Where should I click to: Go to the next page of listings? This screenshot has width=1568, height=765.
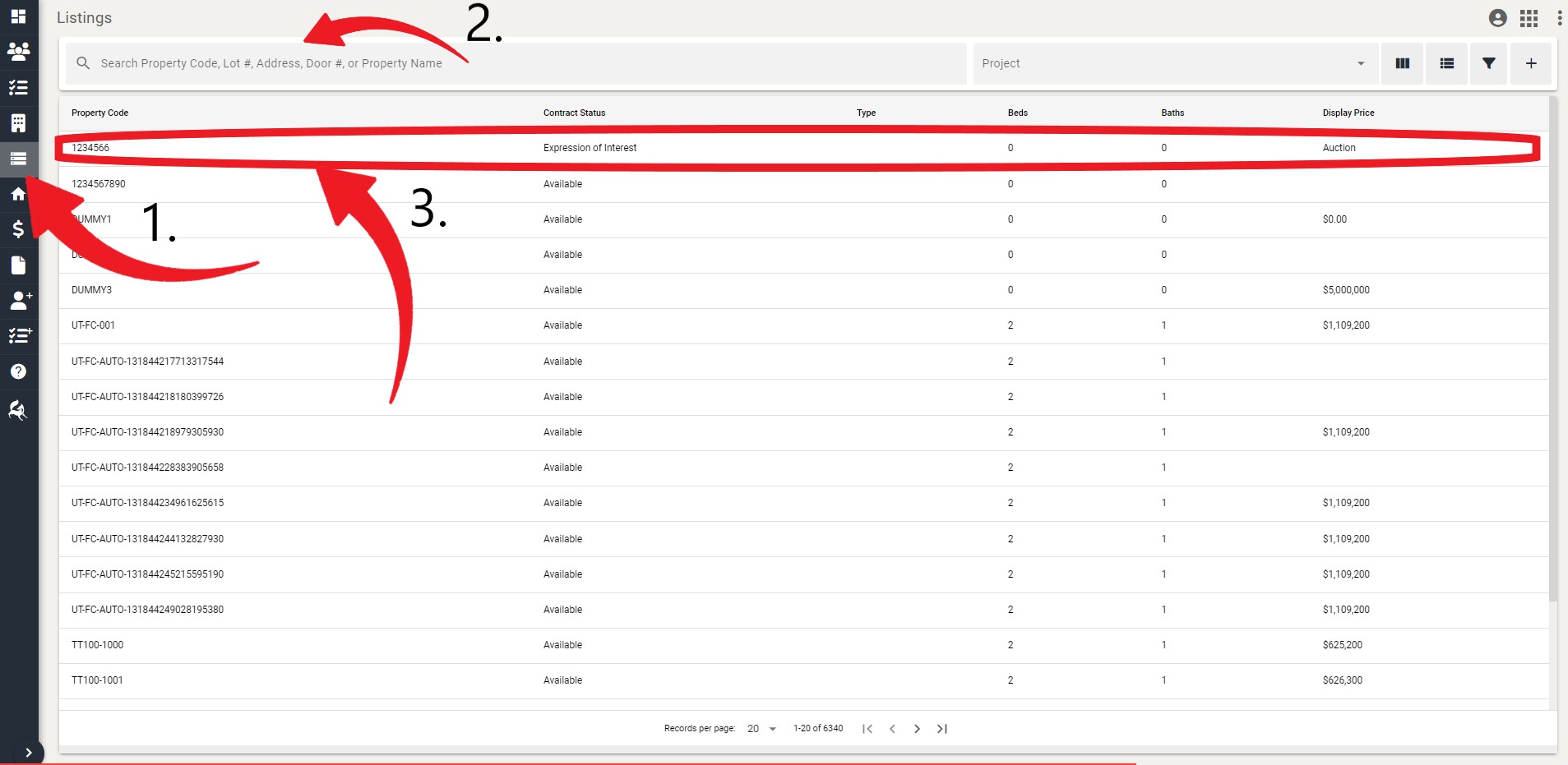pyautogui.click(x=917, y=728)
